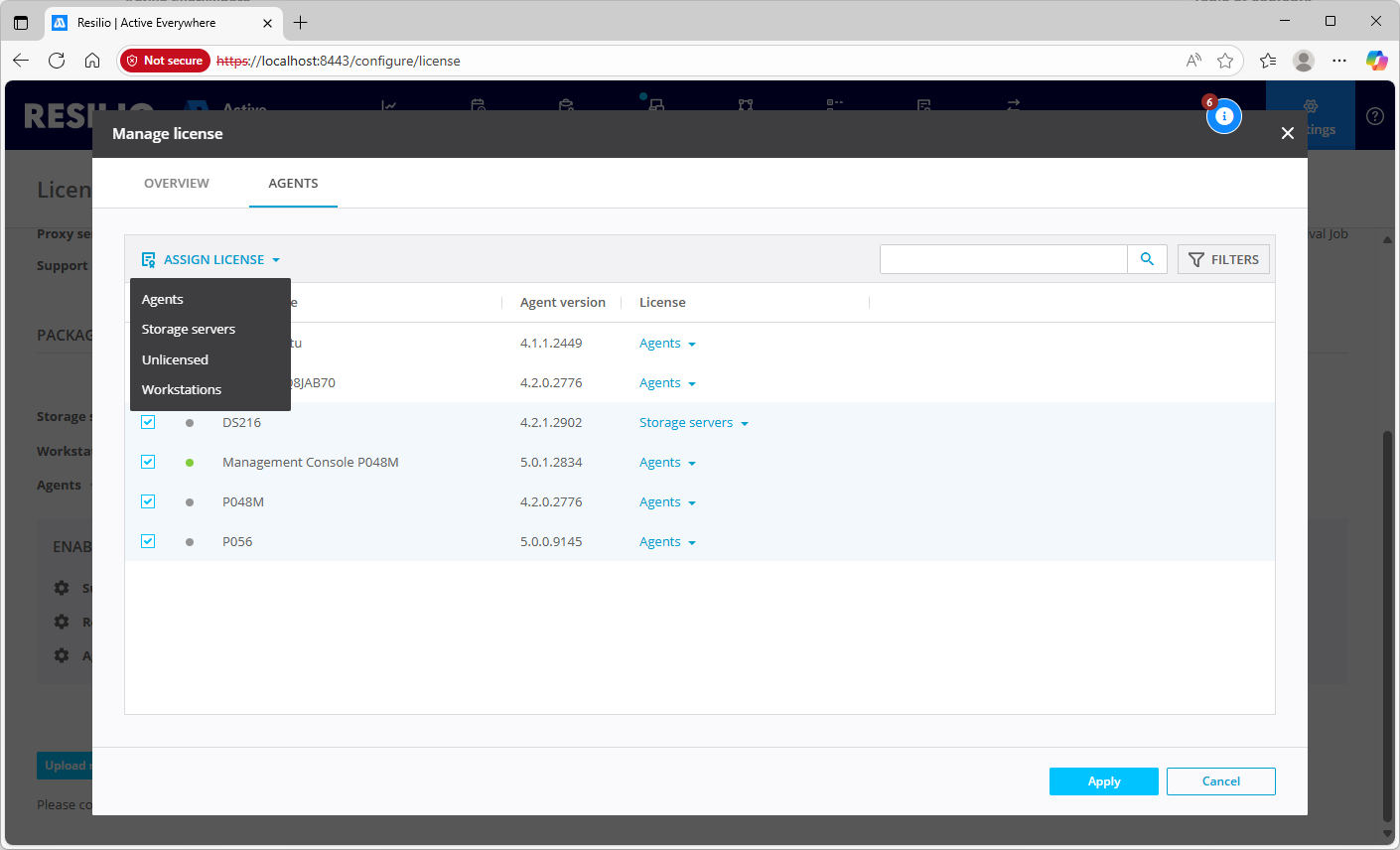The height and width of the screenshot is (850, 1400).
Task: Open the Filters button
Action: click(1223, 259)
